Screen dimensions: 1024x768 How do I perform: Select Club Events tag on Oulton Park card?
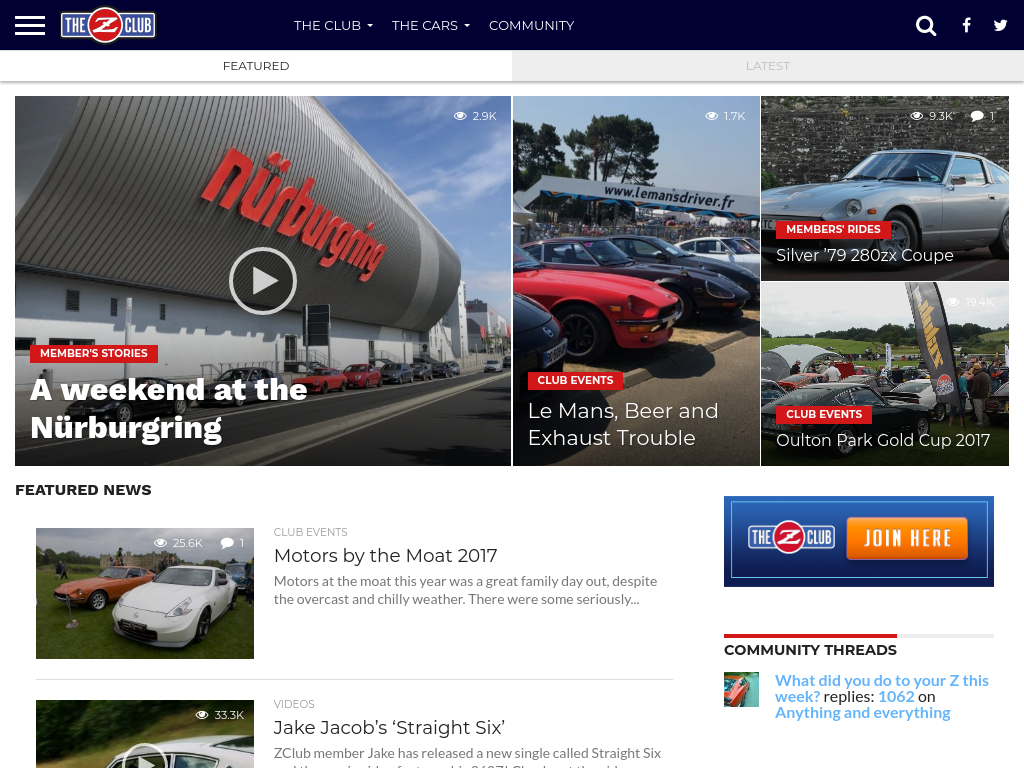point(824,414)
